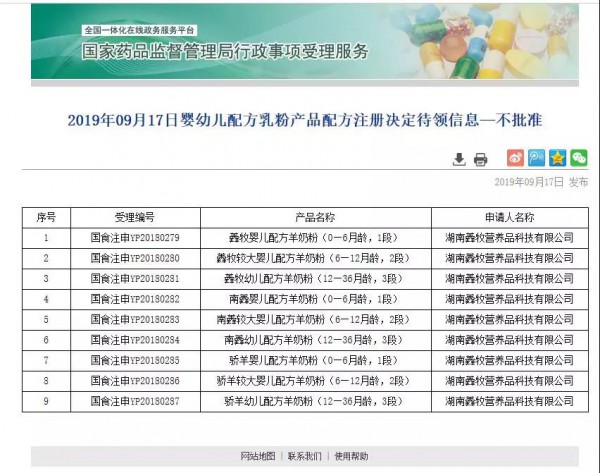The width and height of the screenshot is (600, 473).
Task: Open the 网站地图 link
Action: [x=258, y=456]
